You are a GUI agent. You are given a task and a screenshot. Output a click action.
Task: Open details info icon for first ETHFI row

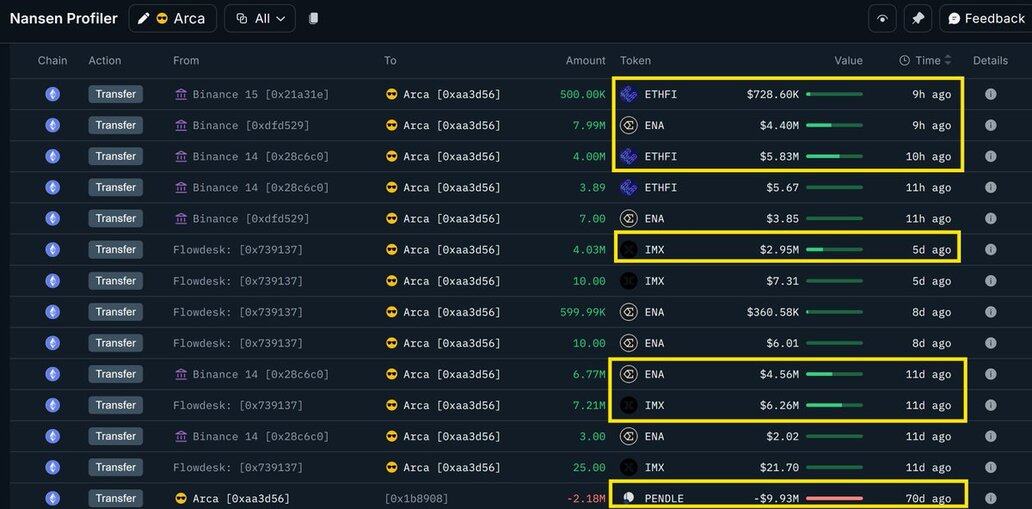pos(990,95)
